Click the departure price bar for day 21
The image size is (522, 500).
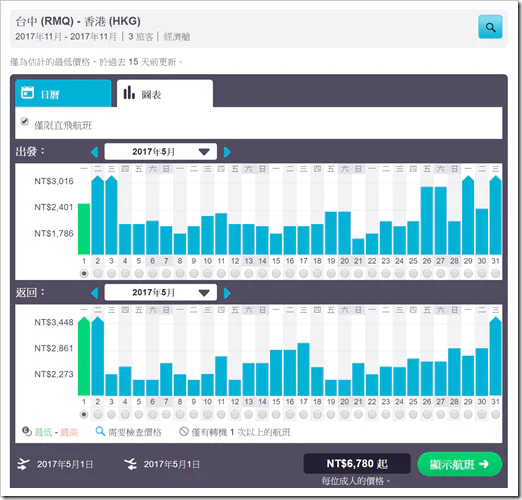358,247
